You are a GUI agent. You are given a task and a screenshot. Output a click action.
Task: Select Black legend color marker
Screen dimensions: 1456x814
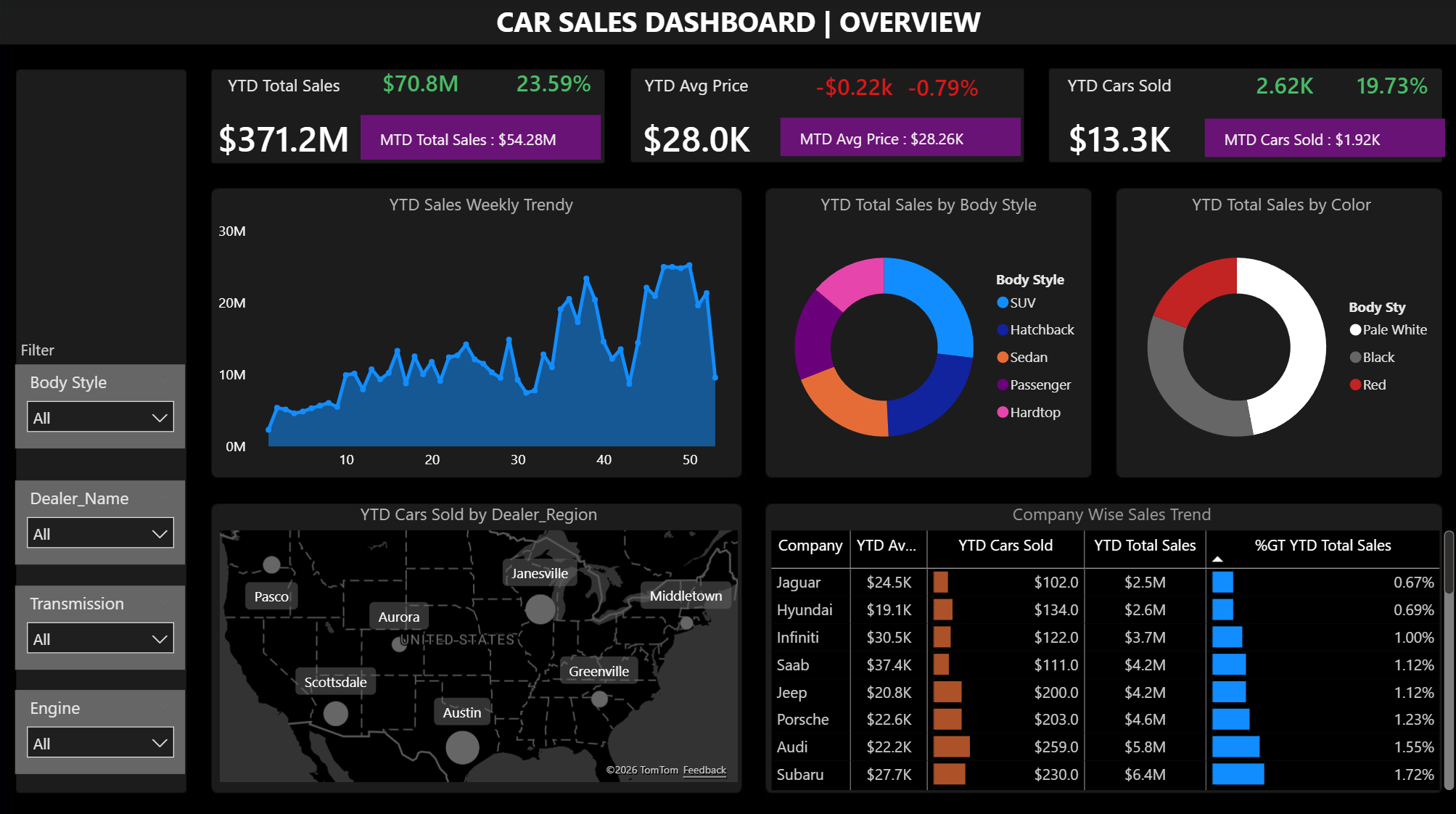(x=1355, y=357)
